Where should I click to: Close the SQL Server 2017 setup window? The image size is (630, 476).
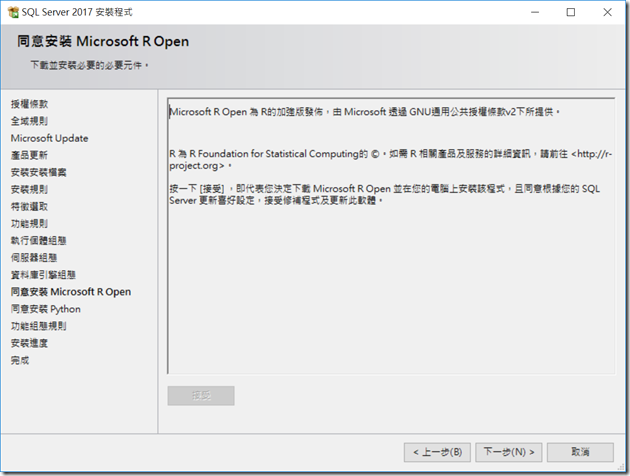point(608,12)
